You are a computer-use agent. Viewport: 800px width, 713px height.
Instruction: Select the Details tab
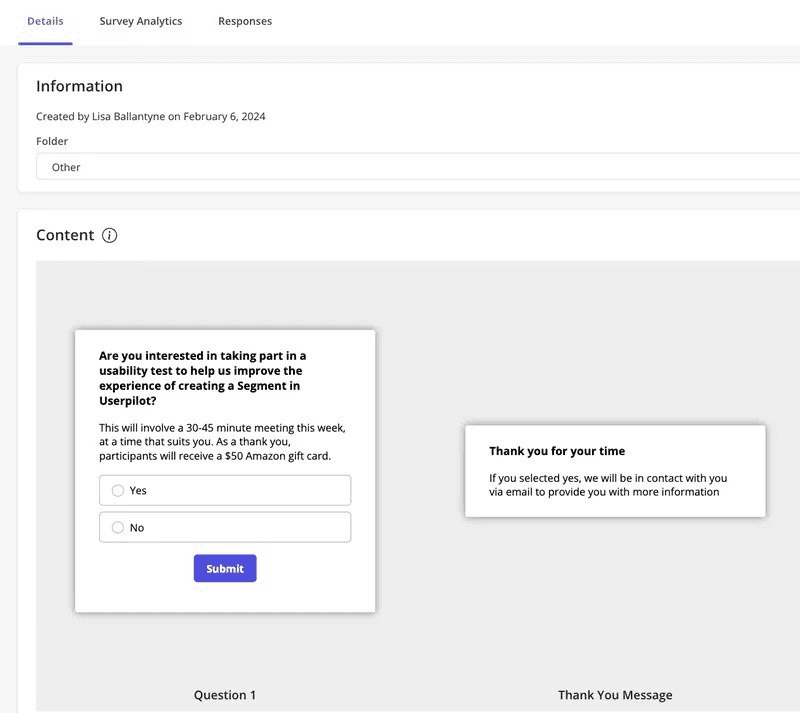(45, 20)
